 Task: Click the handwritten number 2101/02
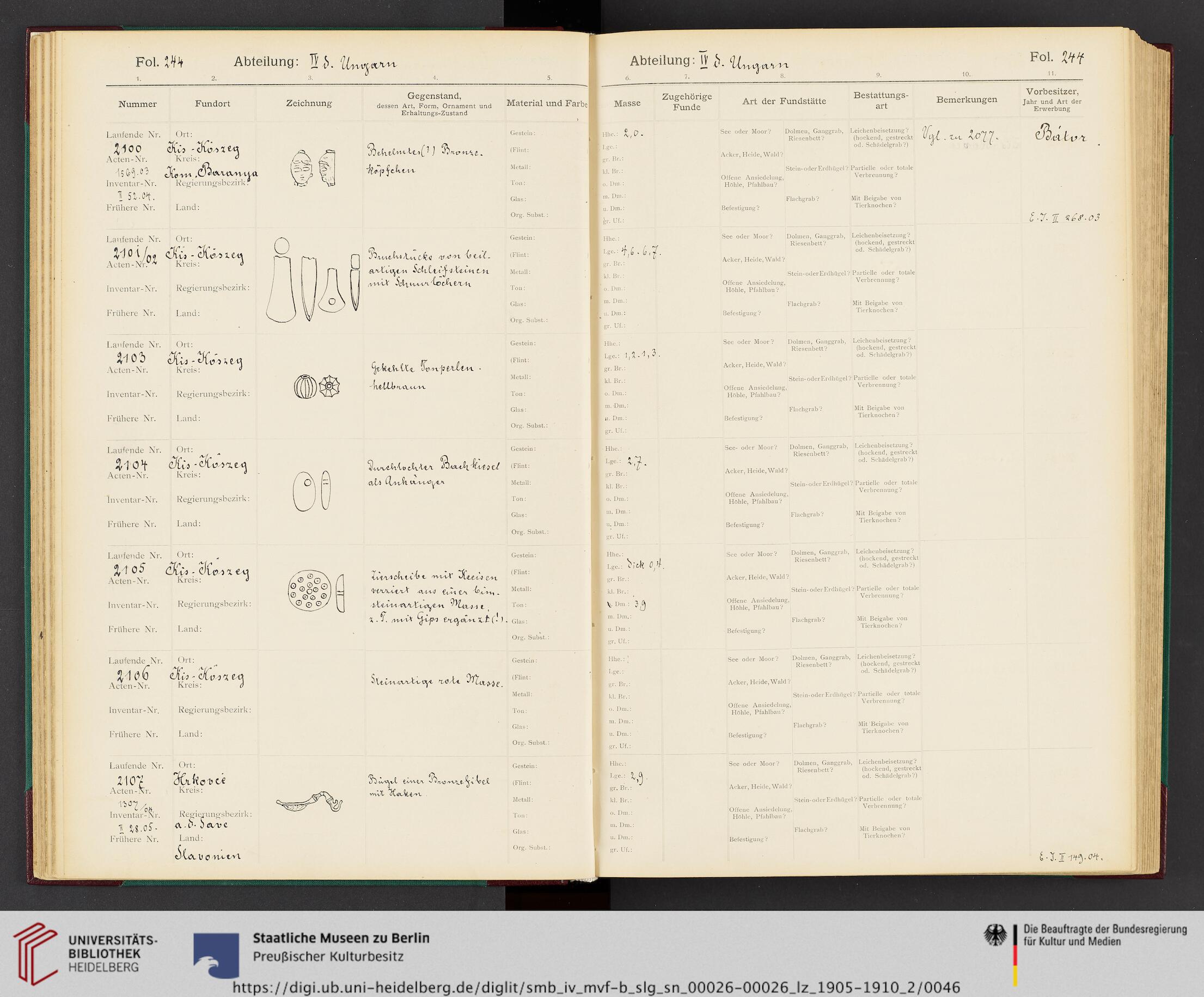coord(135,254)
